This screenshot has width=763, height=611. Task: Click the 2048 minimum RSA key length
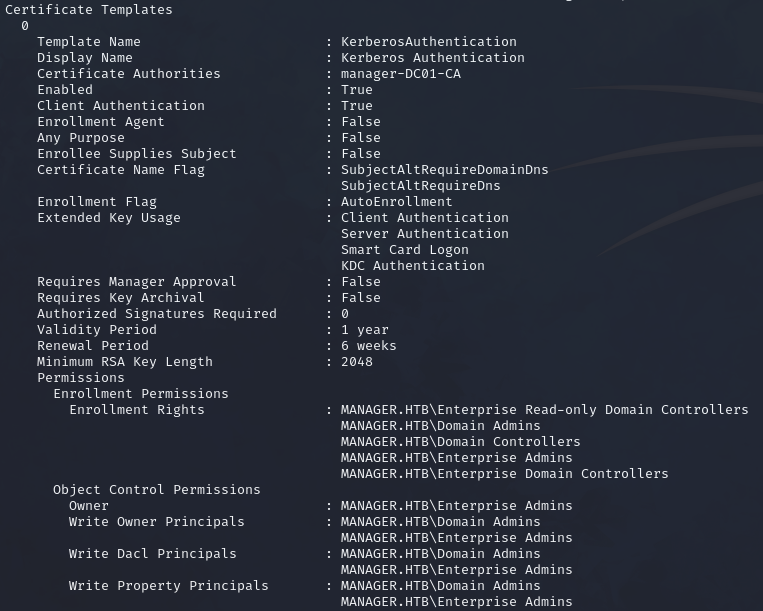356,362
